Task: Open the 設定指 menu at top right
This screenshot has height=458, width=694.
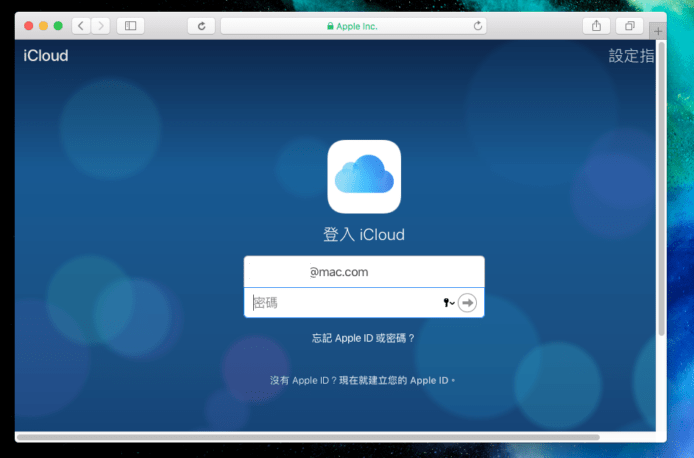Action: pos(631,56)
